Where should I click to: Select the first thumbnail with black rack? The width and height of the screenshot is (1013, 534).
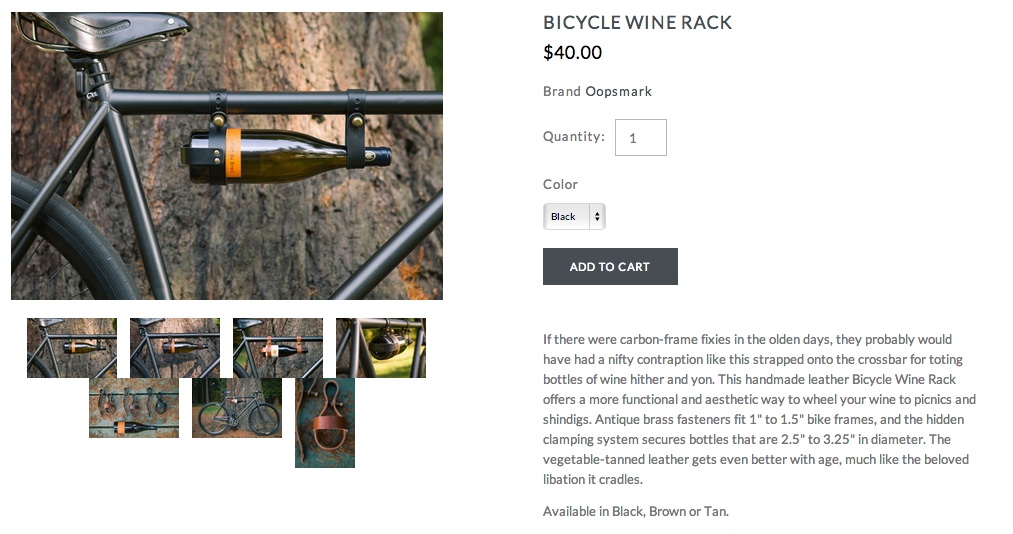tap(72, 347)
